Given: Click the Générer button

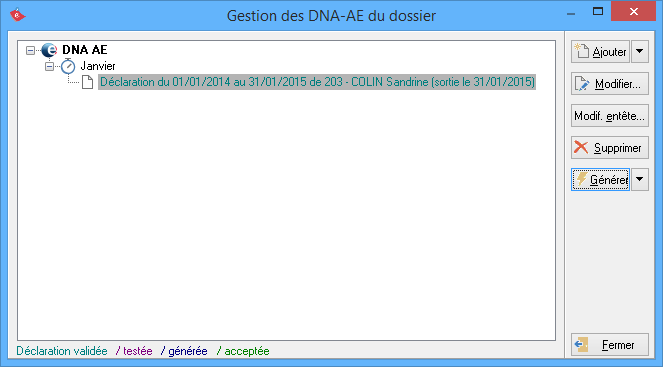Looking at the screenshot, I should click(x=600, y=180).
